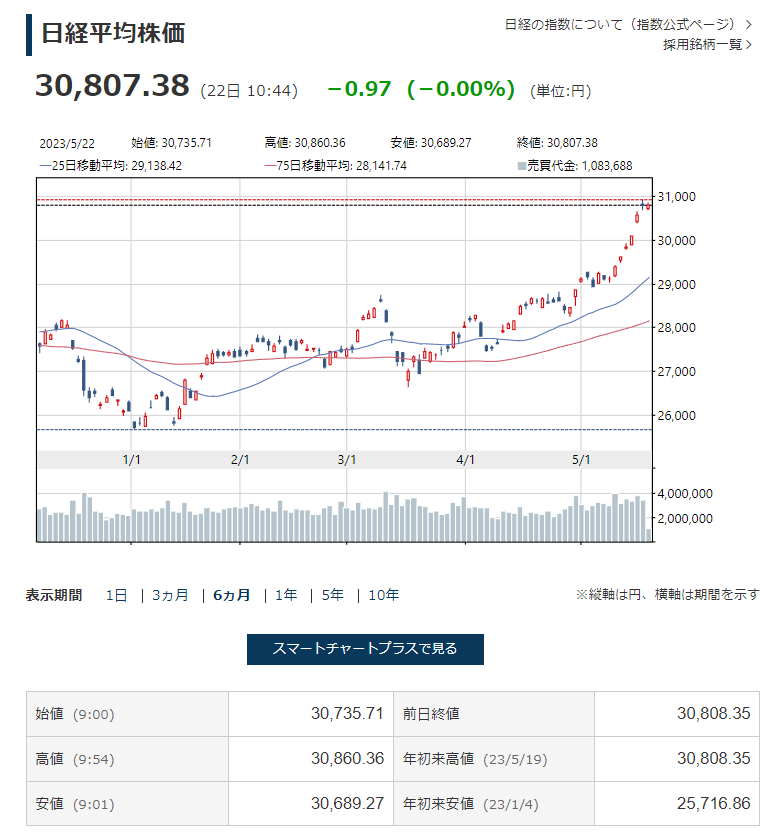Screen dimensions: 765x833
Task: Click the 安値 (9:01) table cell
Action: pyautogui.click(x=128, y=803)
